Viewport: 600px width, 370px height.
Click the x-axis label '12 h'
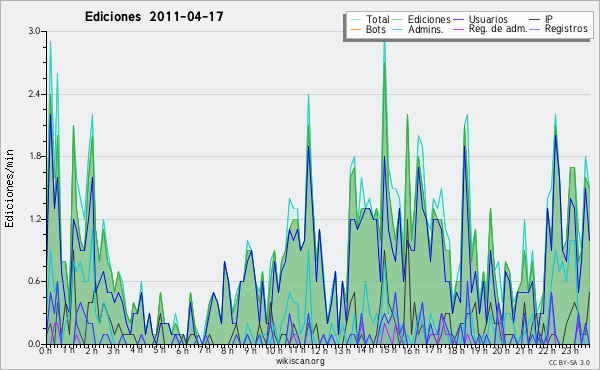(319, 350)
